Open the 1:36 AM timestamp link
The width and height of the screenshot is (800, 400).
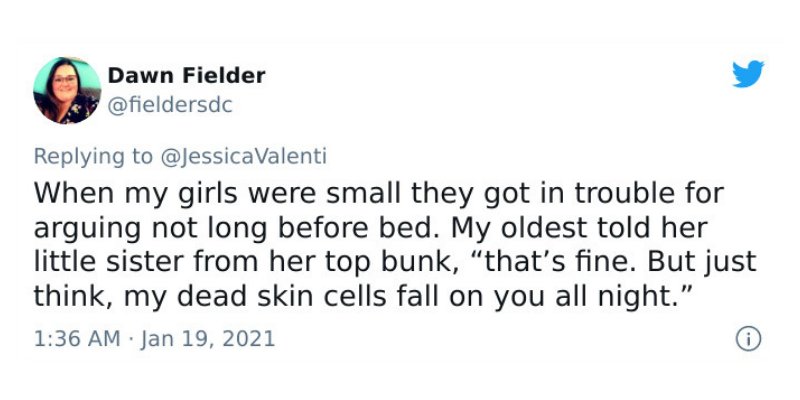coord(77,339)
